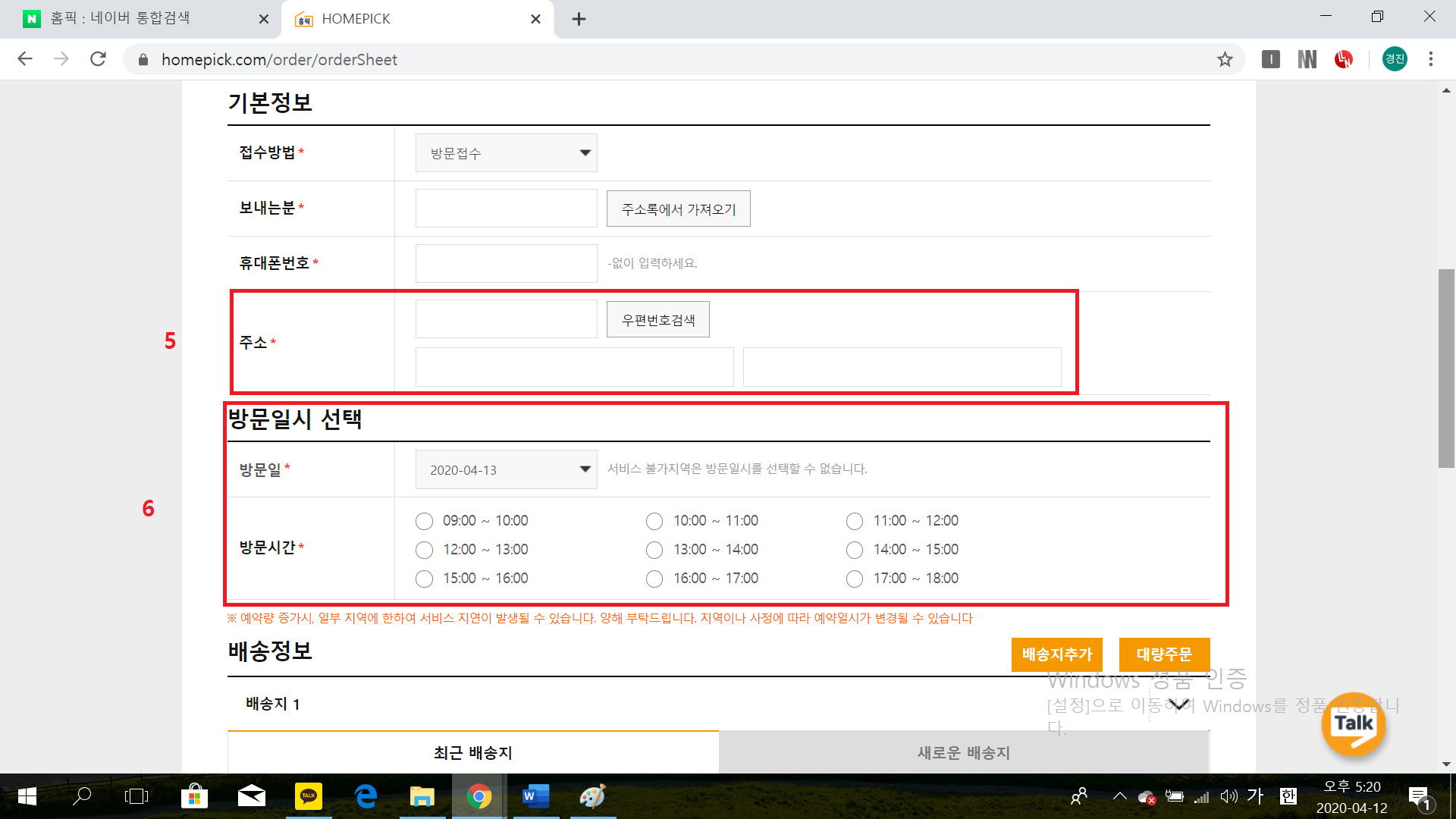Bookmark page with the star icon
This screenshot has width=1456, height=819.
pos(1225,59)
